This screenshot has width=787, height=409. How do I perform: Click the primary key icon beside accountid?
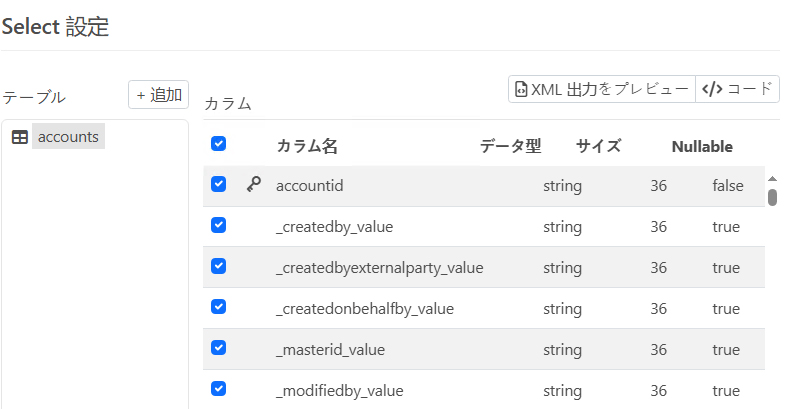click(253, 185)
